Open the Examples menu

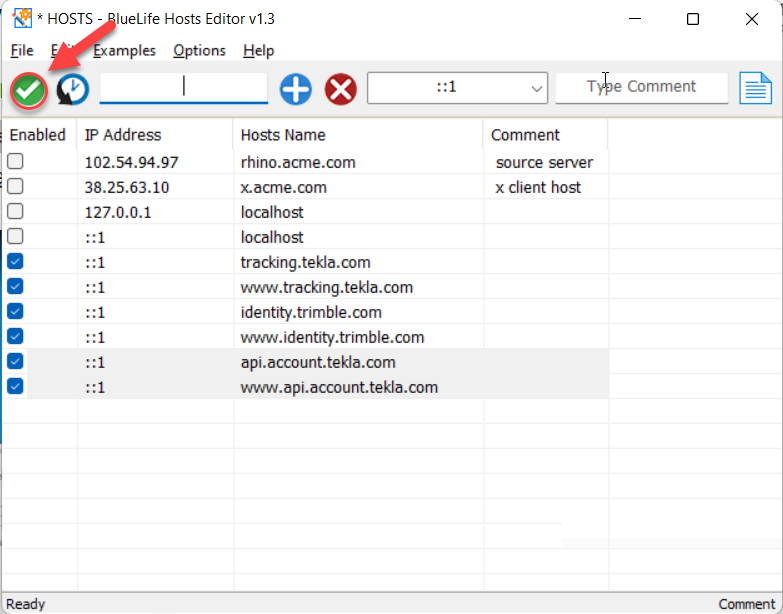pyautogui.click(x=124, y=51)
